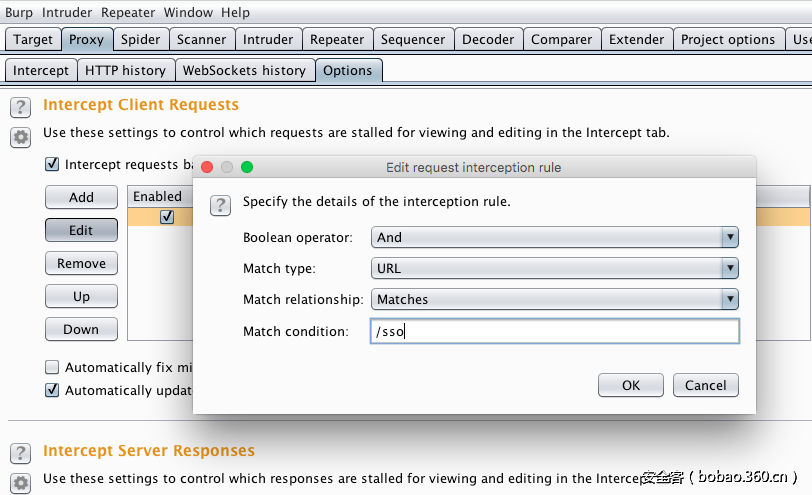Image resolution: width=812 pixels, height=495 pixels.
Task: Open the Intruder main tab
Action: pyautogui.click(x=268, y=40)
